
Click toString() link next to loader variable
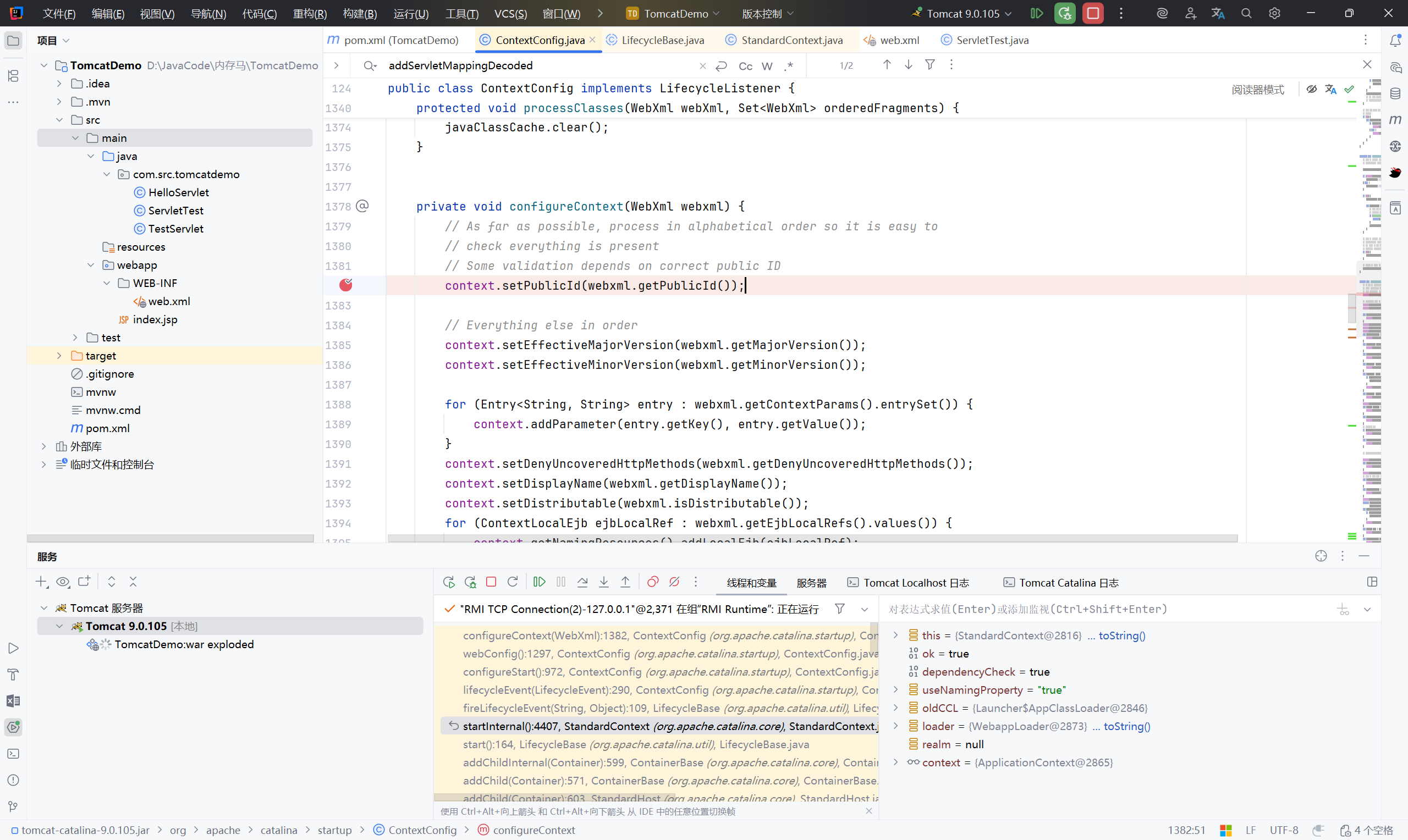coord(1126,726)
